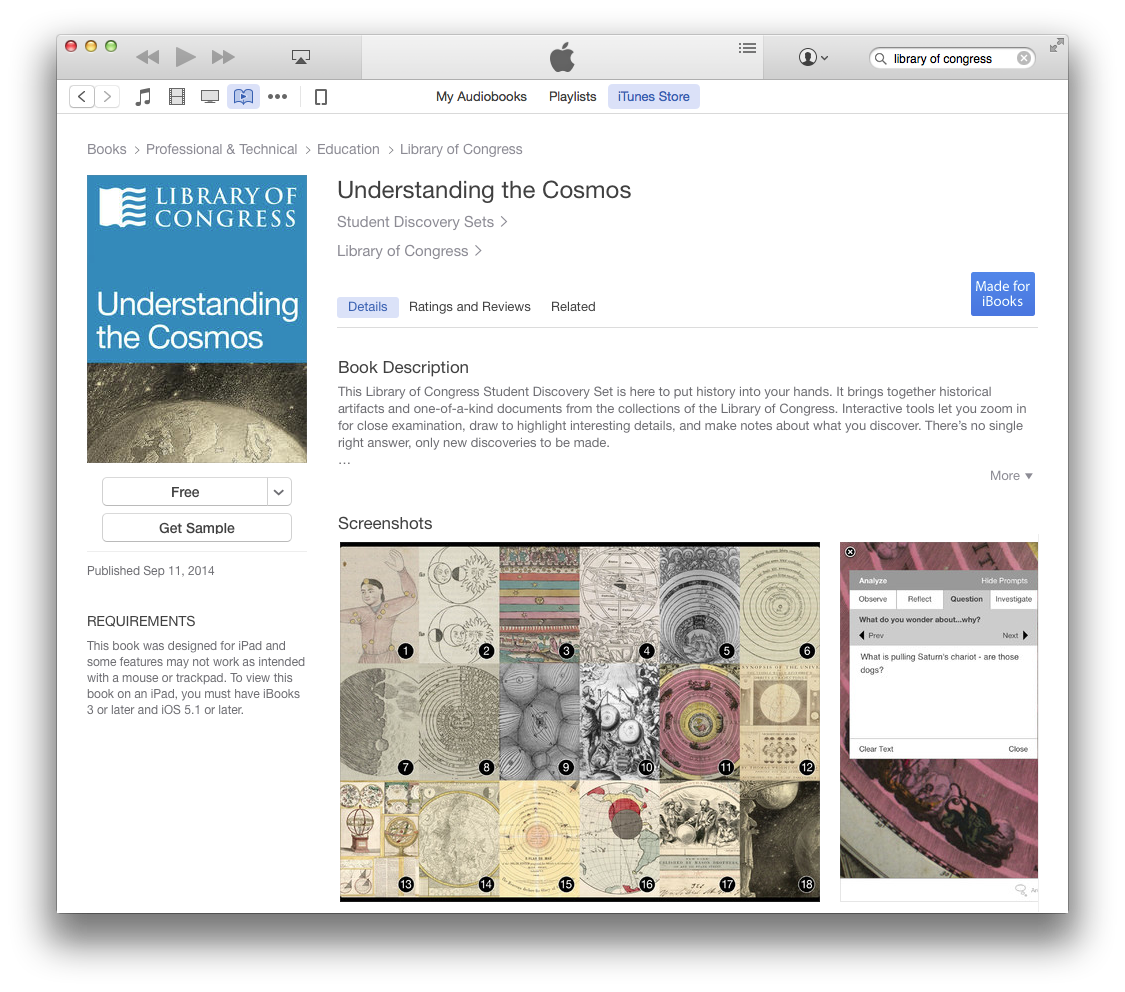Go back using the left arrow button
This screenshot has height=992, width=1125.
(x=81, y=96)
